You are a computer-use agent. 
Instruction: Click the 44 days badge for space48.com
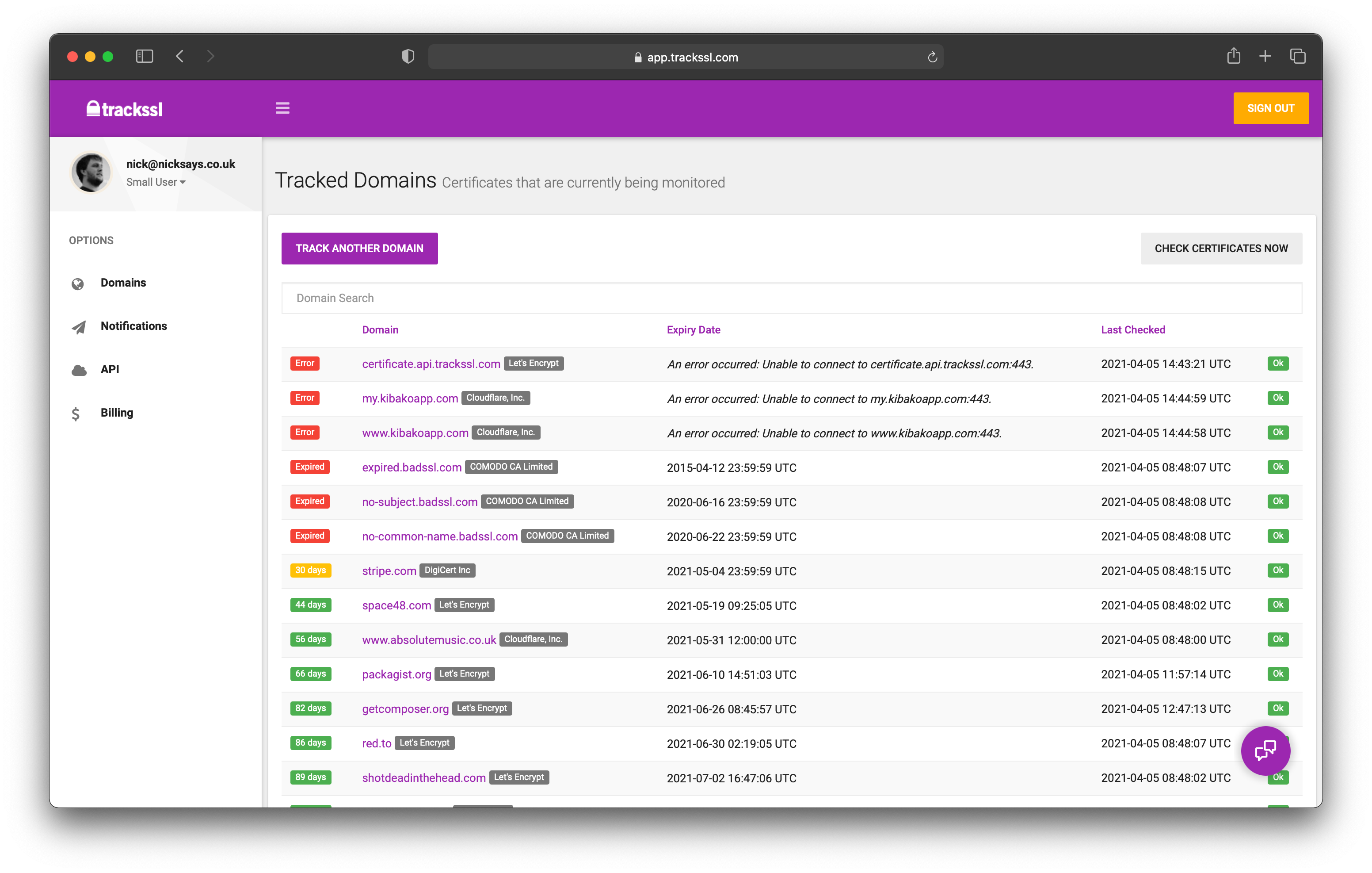coord(311,605)
